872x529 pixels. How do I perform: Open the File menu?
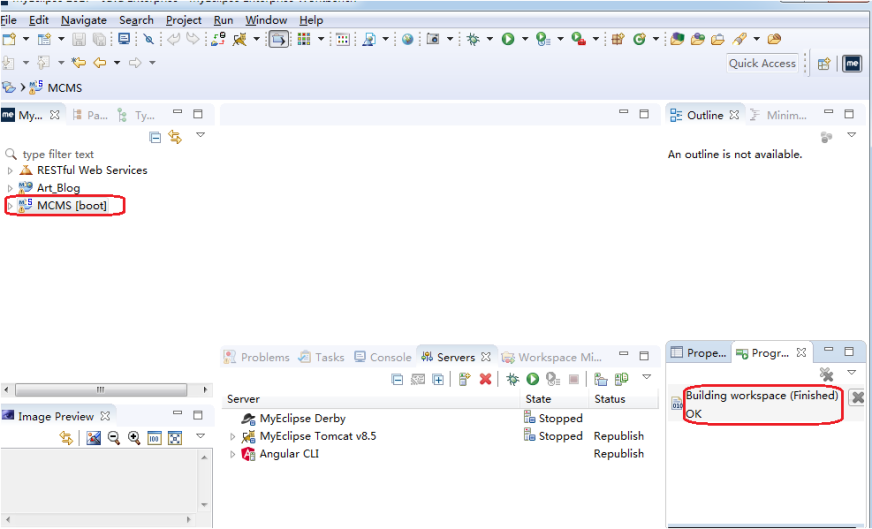[x=8, y=21]
